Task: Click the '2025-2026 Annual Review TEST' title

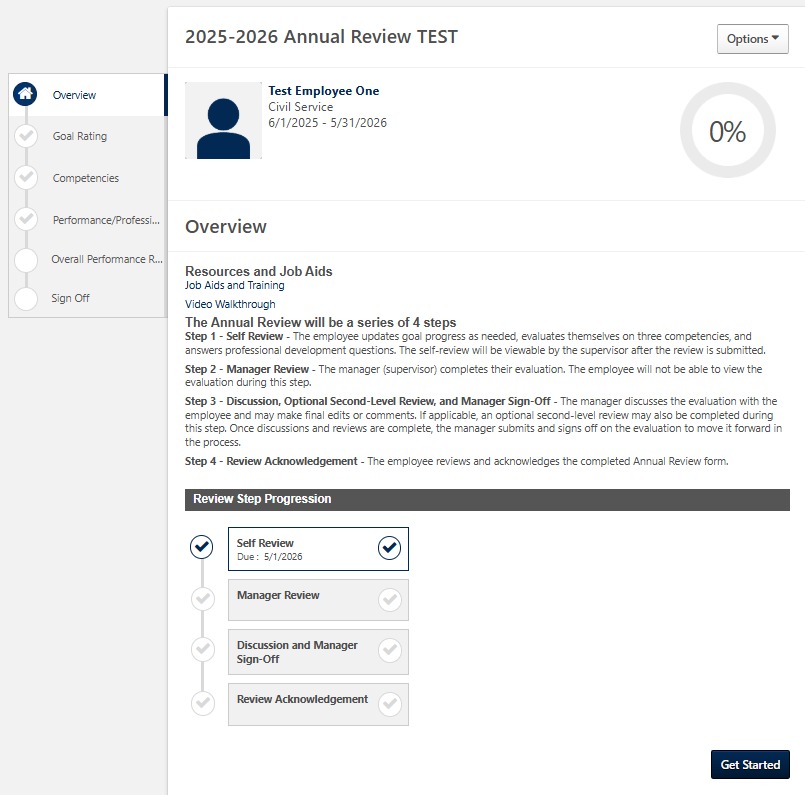Action: (321, 37)
